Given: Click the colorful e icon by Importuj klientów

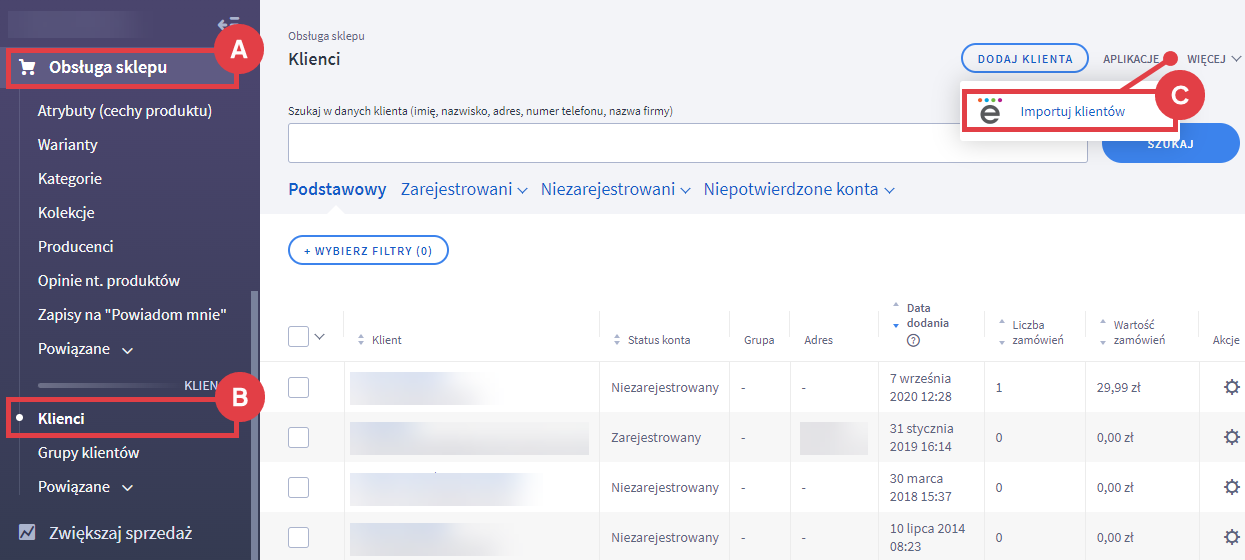Looking at the screenshot, I should (x=990, y=111).
